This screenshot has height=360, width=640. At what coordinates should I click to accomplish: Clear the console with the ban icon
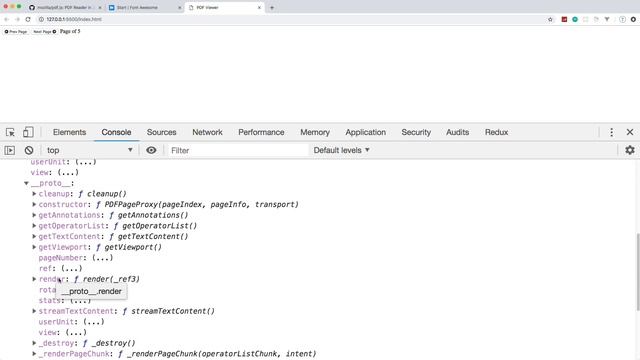coord(29,150)
